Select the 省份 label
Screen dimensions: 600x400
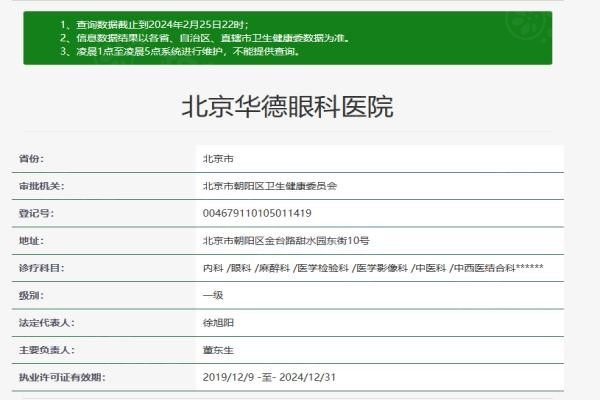coord(31,158)
